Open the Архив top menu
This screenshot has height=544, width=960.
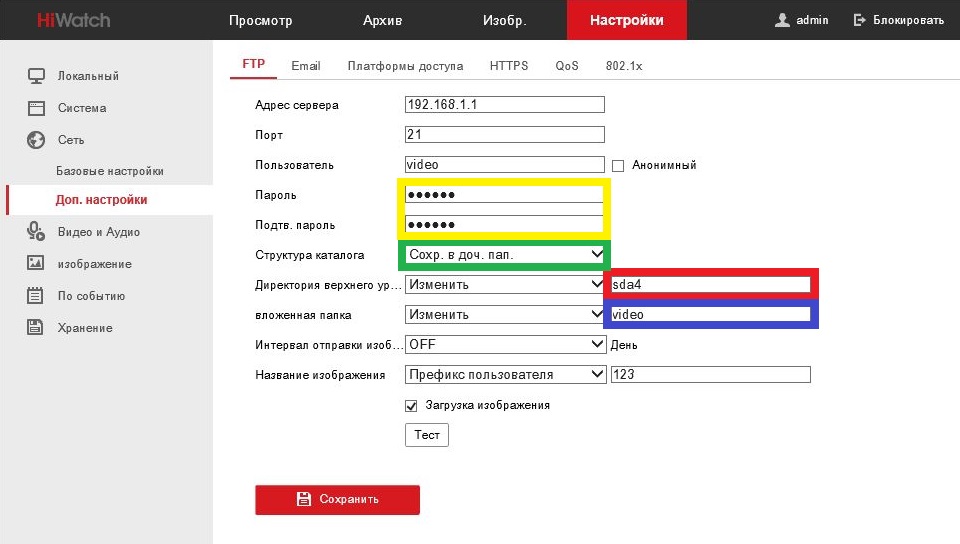tap(382, 20)
